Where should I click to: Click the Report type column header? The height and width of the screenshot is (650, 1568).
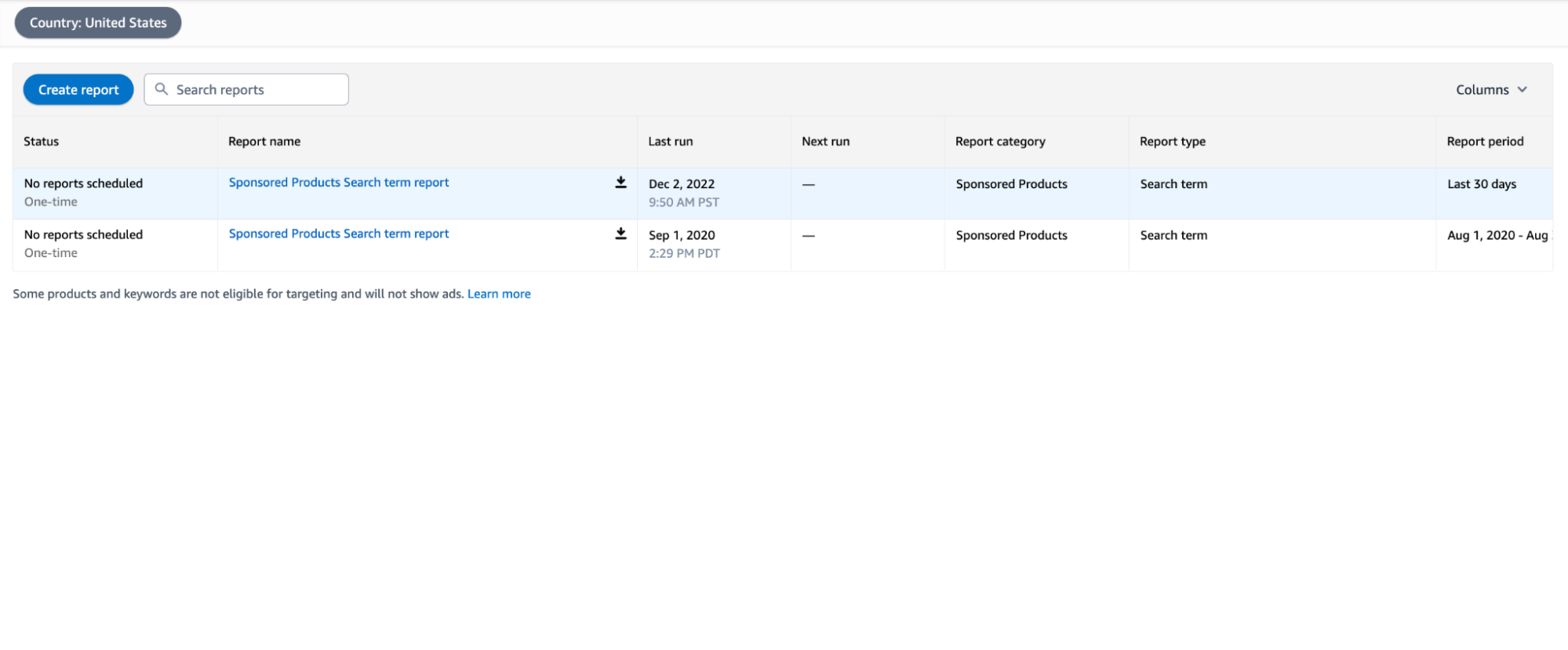1173,141
